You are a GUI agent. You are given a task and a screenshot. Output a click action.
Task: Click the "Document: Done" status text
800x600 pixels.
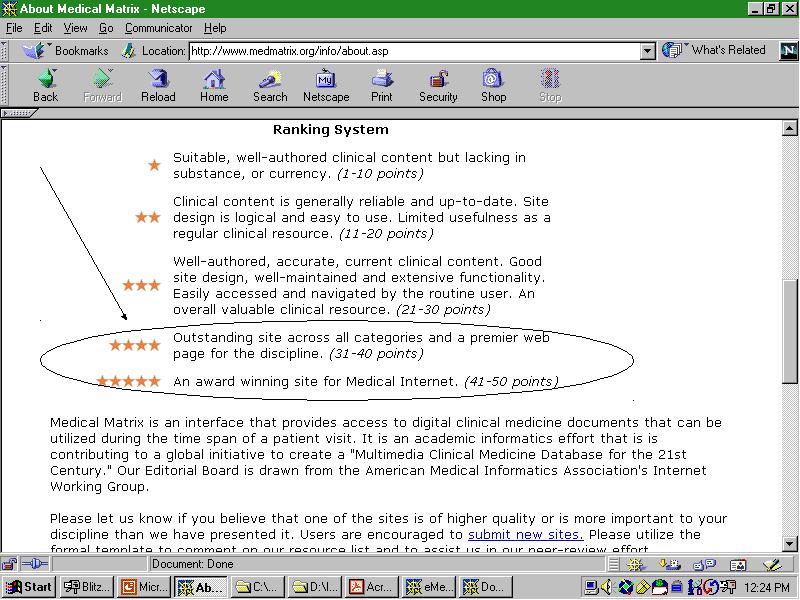click(x=192, y=564)
